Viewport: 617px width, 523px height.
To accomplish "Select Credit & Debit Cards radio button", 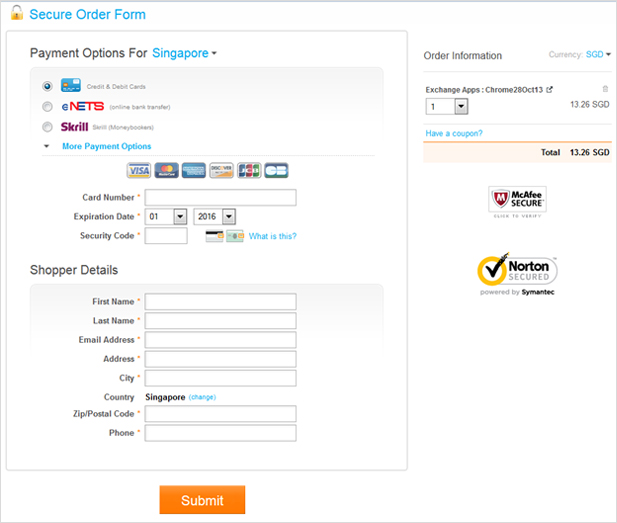I will (x=47, y=86).
